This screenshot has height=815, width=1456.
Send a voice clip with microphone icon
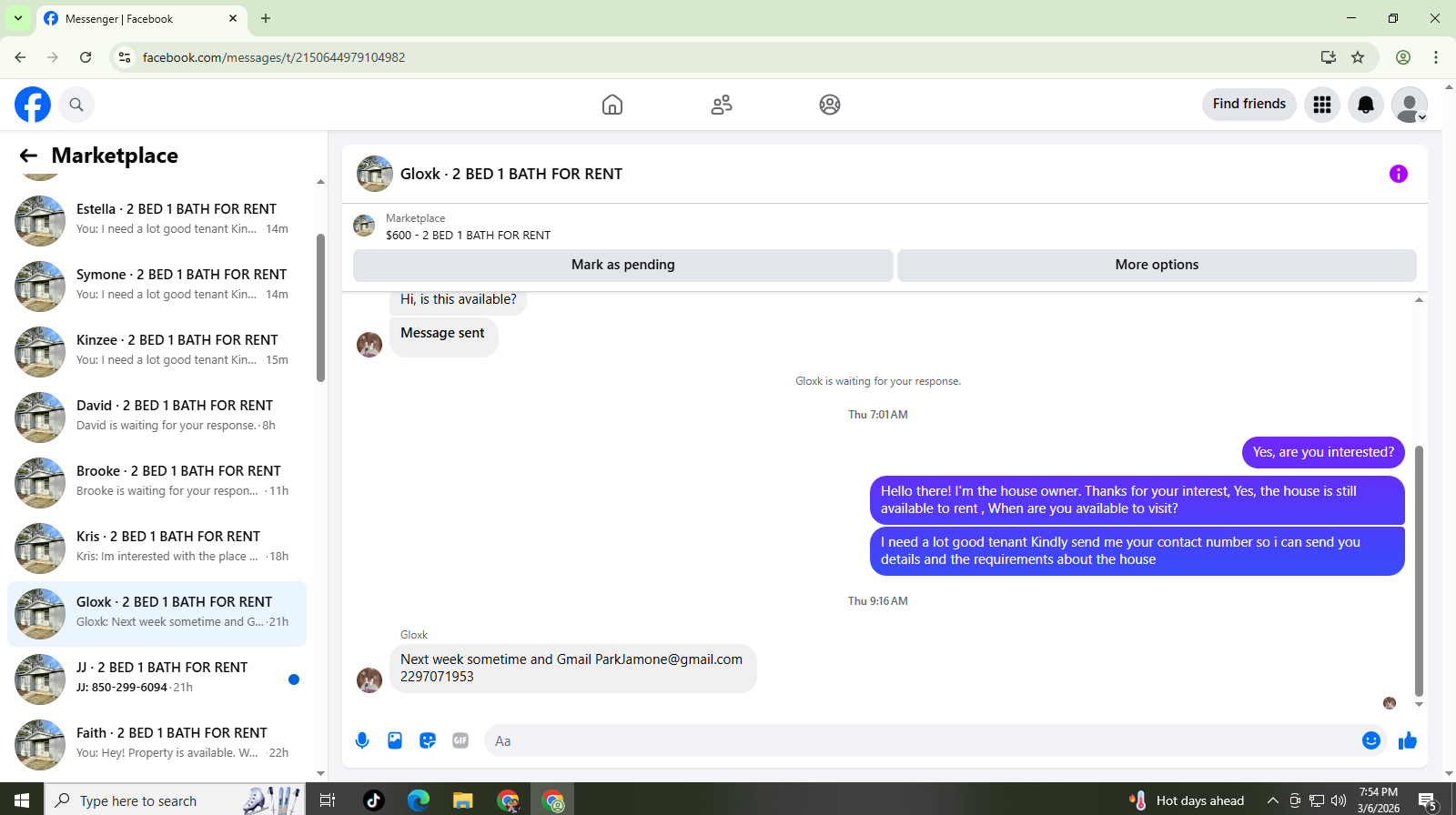[362, 740]
